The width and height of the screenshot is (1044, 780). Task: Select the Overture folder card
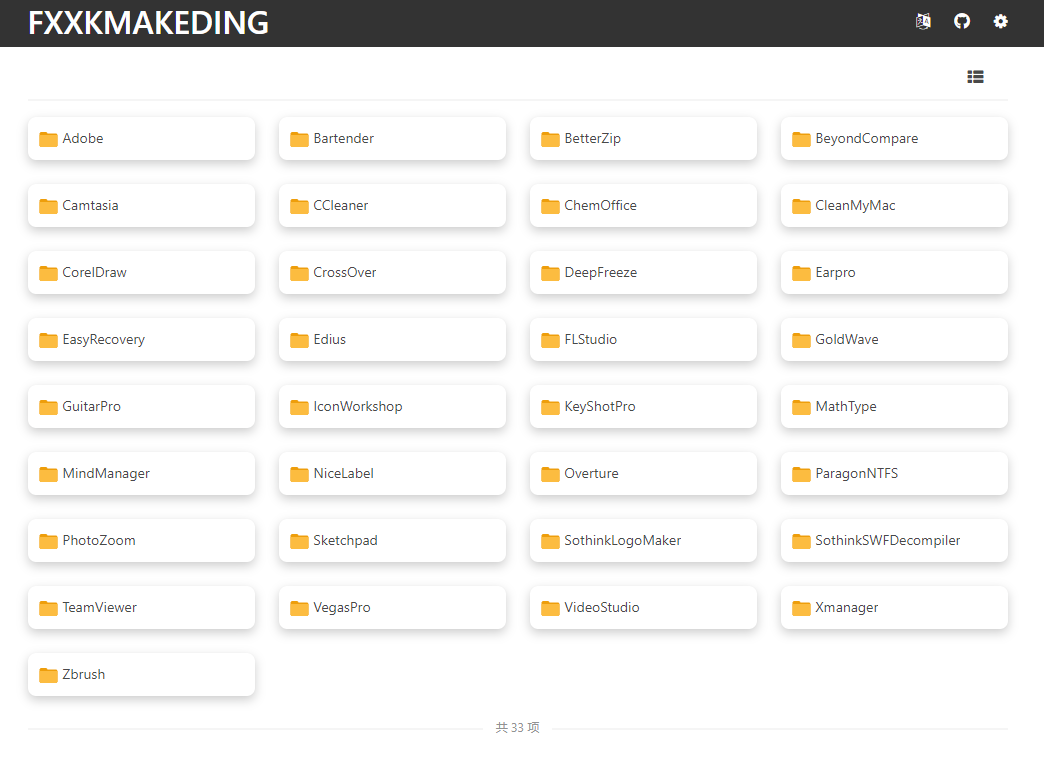click(x=643, y=474)
